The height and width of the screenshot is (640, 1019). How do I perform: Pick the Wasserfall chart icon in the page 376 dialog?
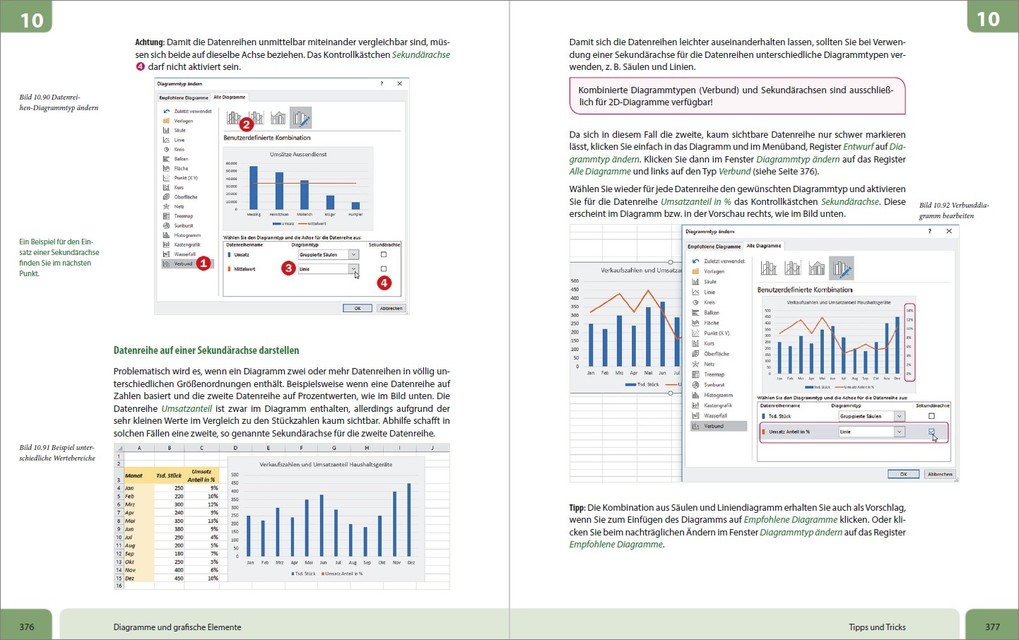click(x=166, y=254)
